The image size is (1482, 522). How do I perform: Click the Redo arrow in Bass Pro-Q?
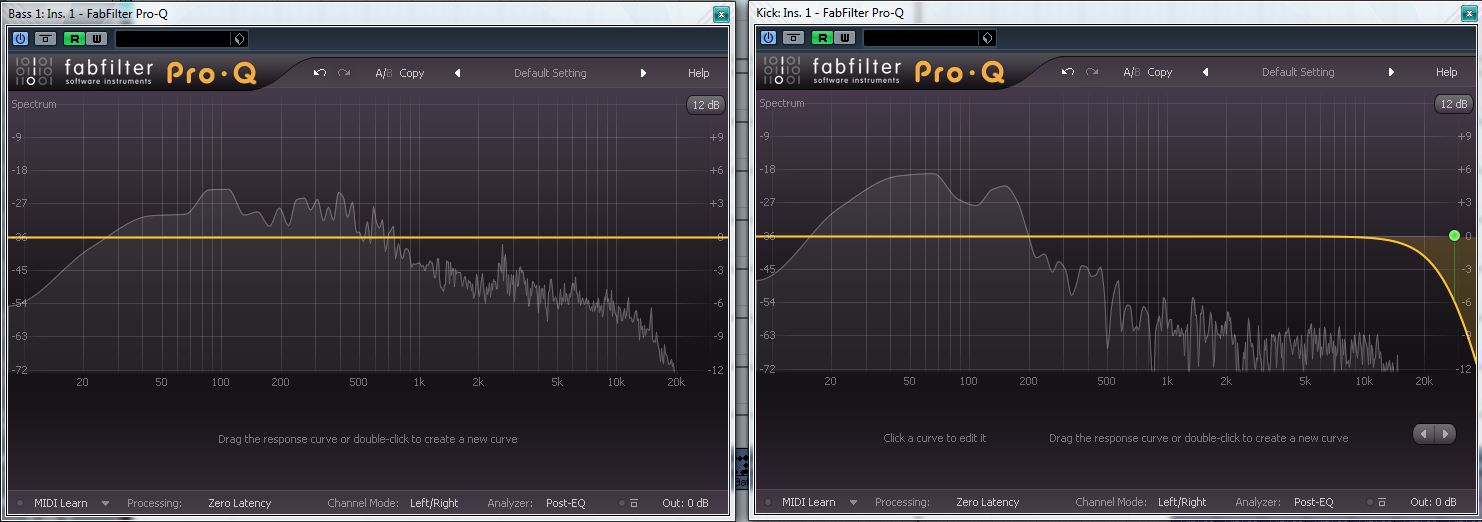coord(344,73)
